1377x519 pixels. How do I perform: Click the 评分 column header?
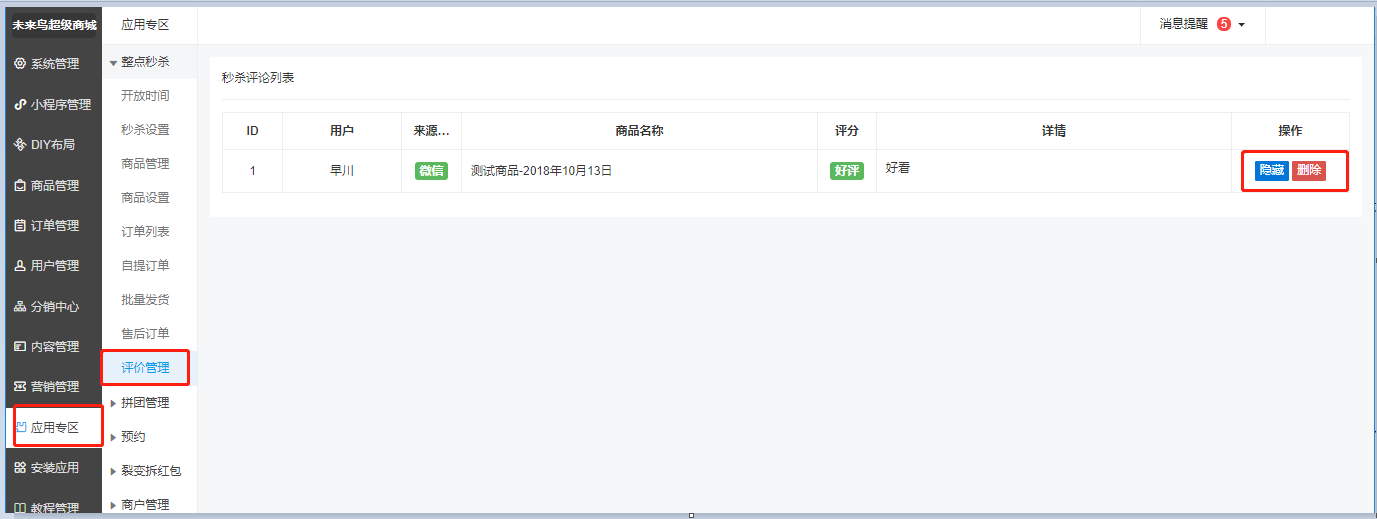coord(847,131)
